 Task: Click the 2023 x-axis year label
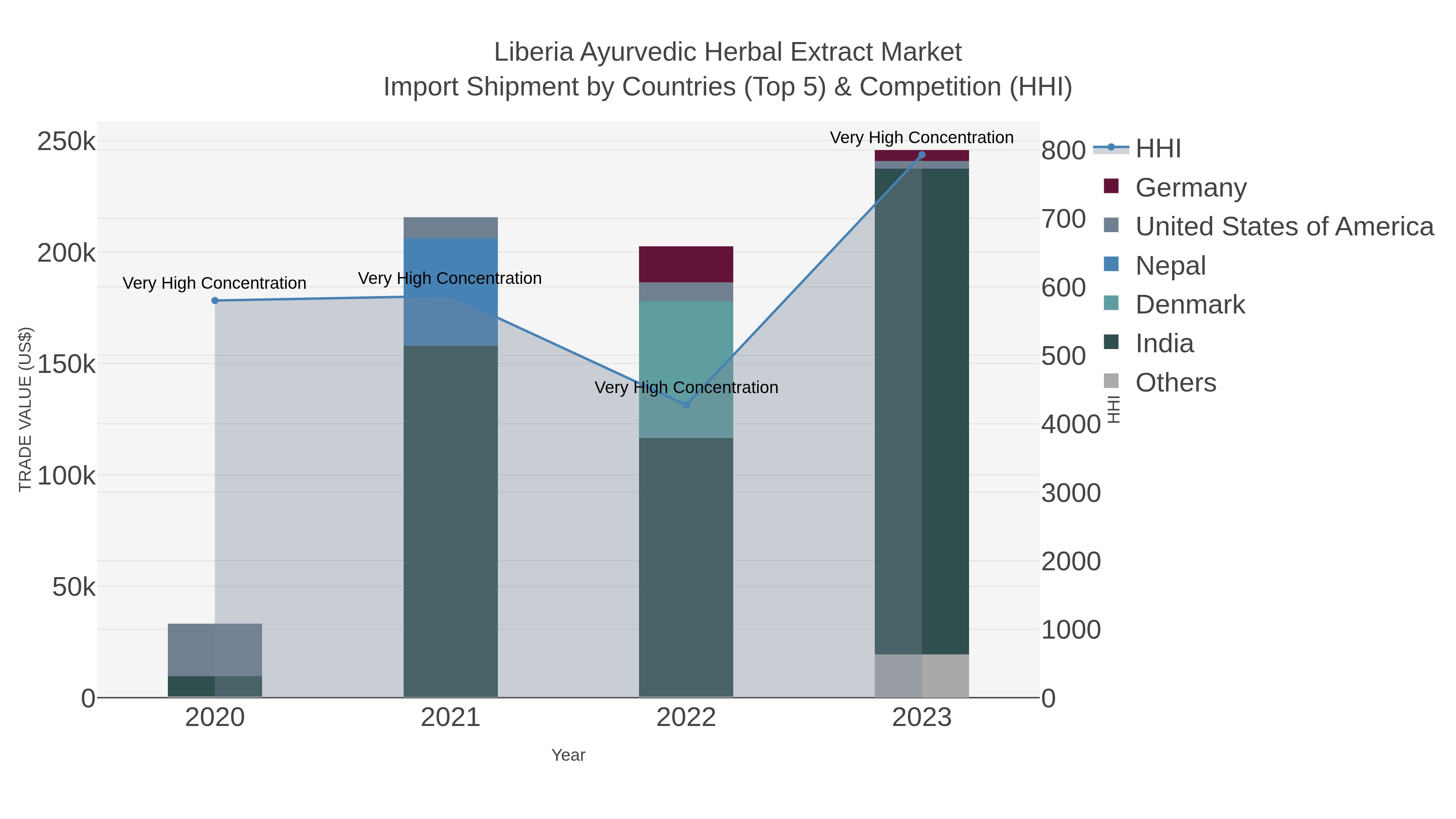pyautogui.click(x=922, y=718)
